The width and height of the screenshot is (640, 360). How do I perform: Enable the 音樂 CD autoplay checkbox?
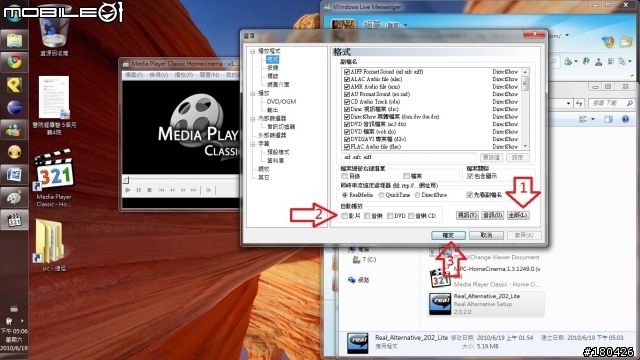411,216
